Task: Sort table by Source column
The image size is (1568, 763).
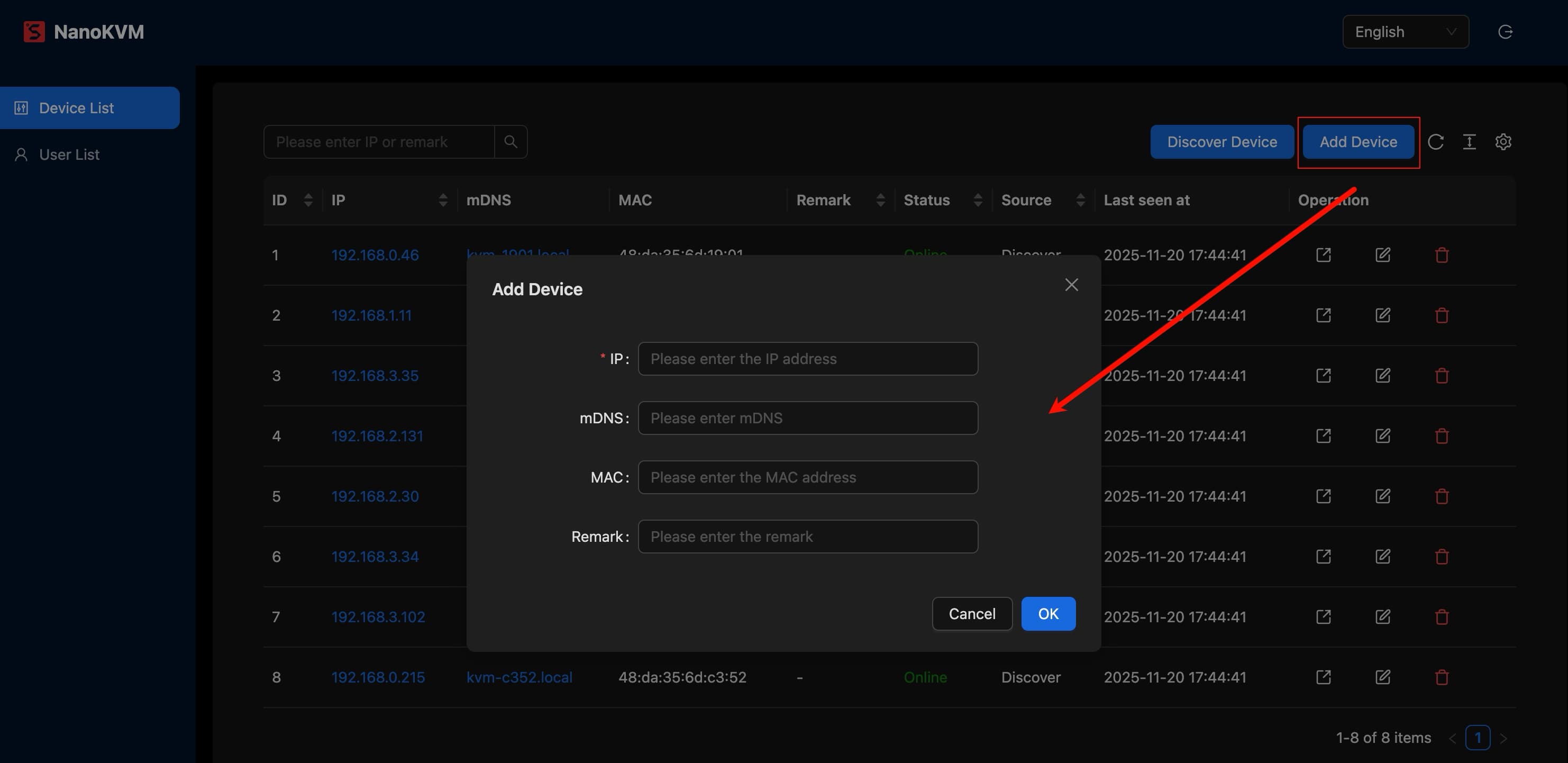Action: (1080, 201)
